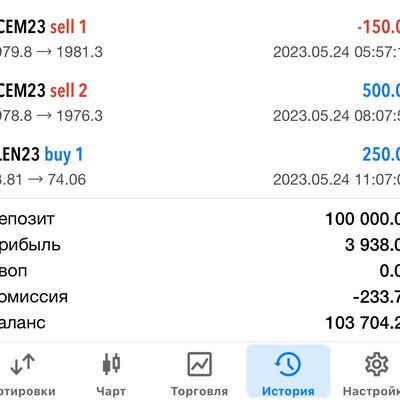Tap the trade line-graph icon
Image resolution: width=400 pixels, height=400 pixels.
pos(199,364)
